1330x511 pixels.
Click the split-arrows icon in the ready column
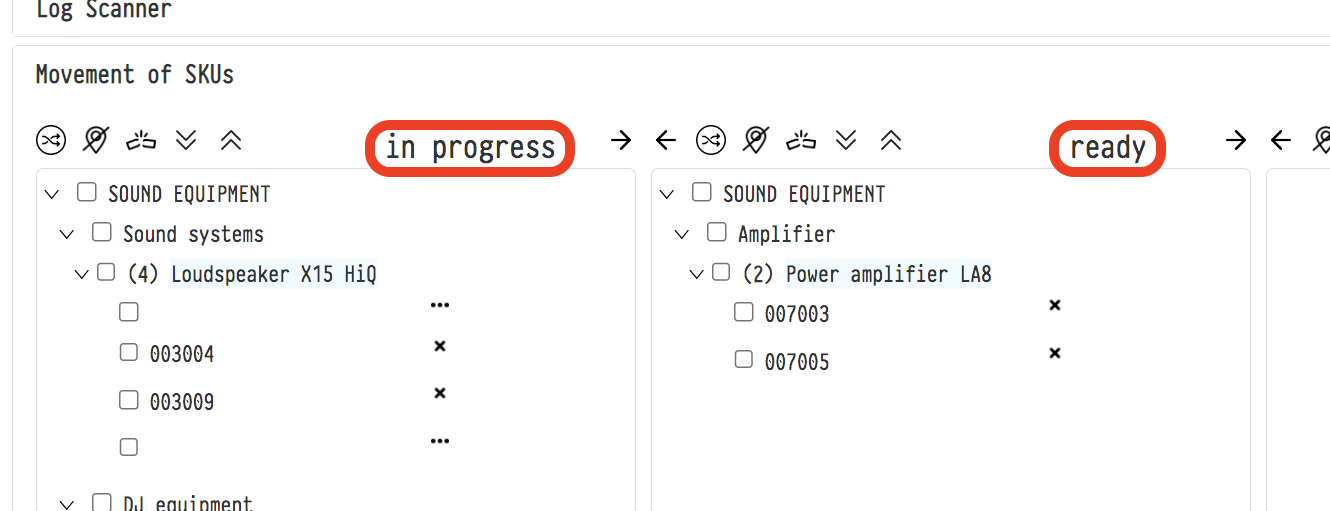click(801, 140)
